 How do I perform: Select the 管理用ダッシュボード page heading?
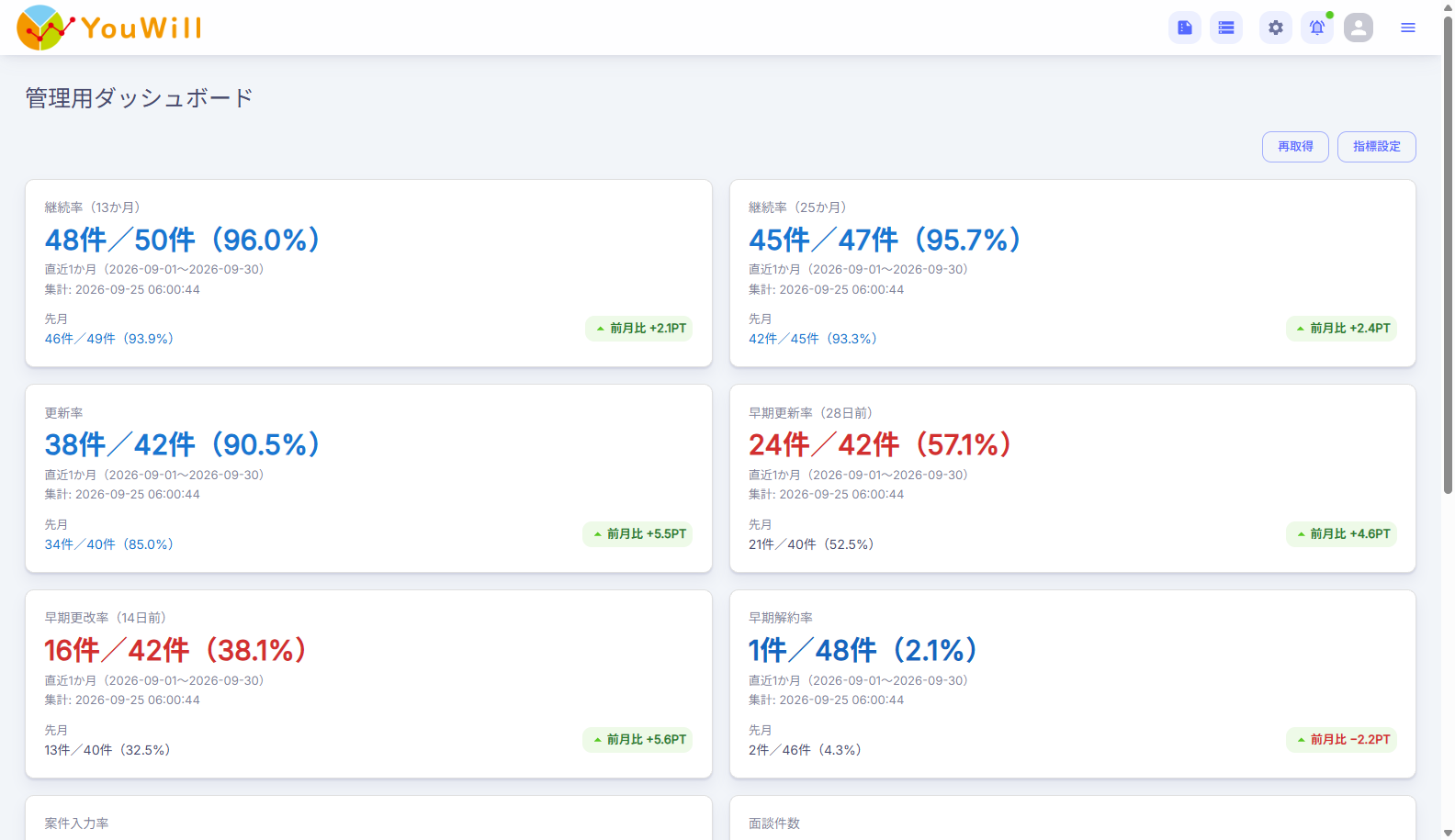(x=139, y=98)
